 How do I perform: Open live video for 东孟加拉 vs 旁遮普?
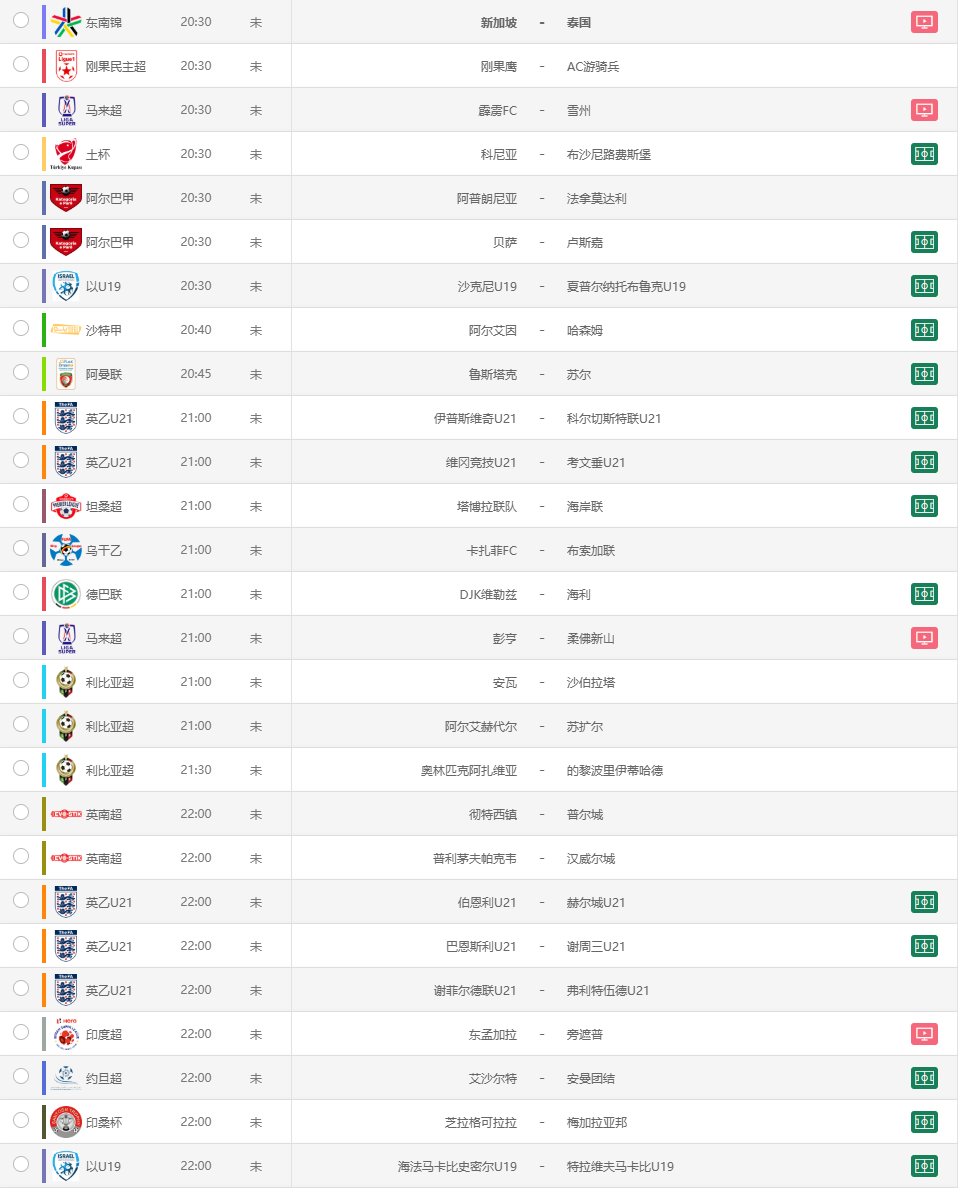pyautogui.click(x=924, y=1034)
